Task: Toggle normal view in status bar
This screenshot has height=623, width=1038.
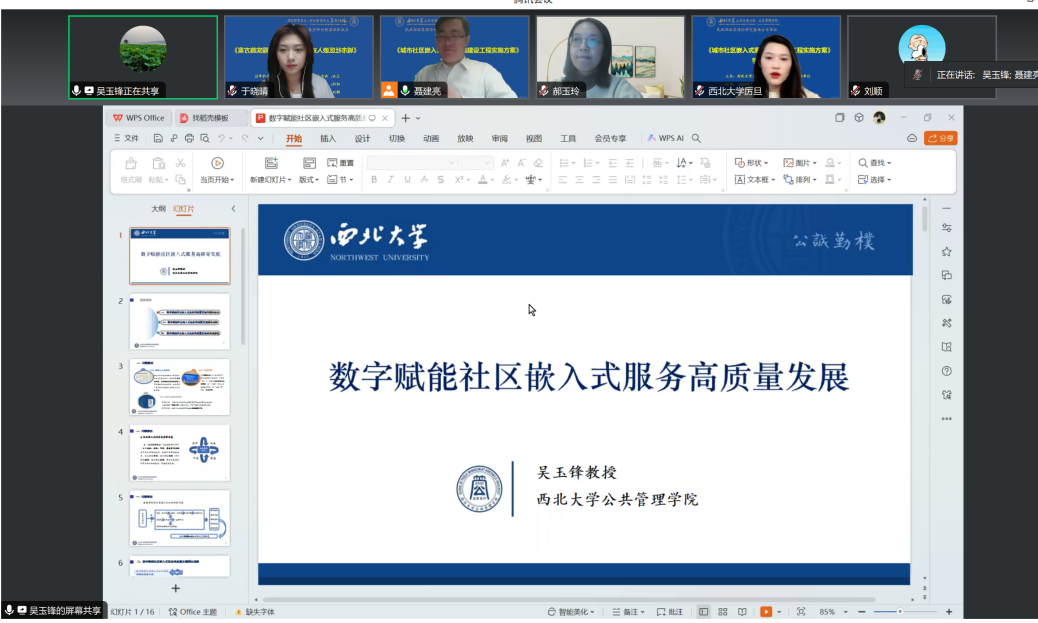Action: (x=704, y=611)
